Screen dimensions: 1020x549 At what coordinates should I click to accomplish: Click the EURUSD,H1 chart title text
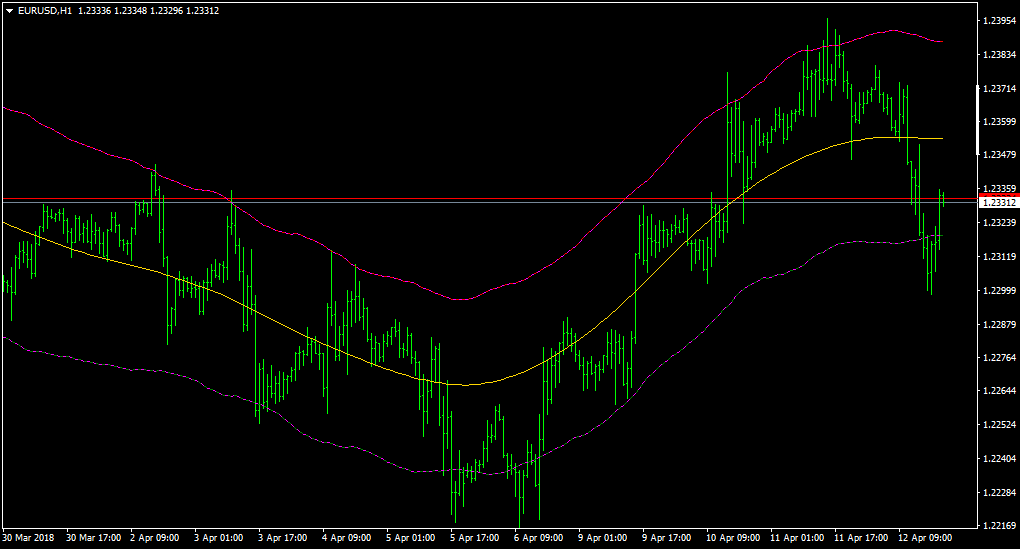tap(45, 11)
